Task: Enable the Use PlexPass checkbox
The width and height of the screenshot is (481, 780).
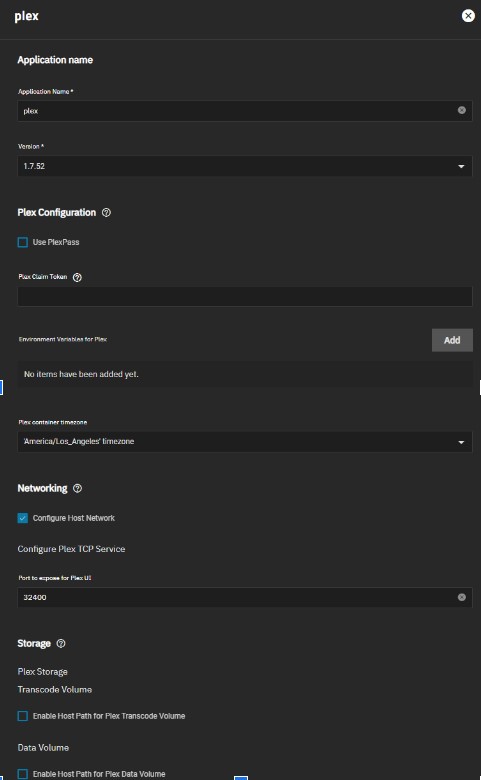Action: pos(23,242)
